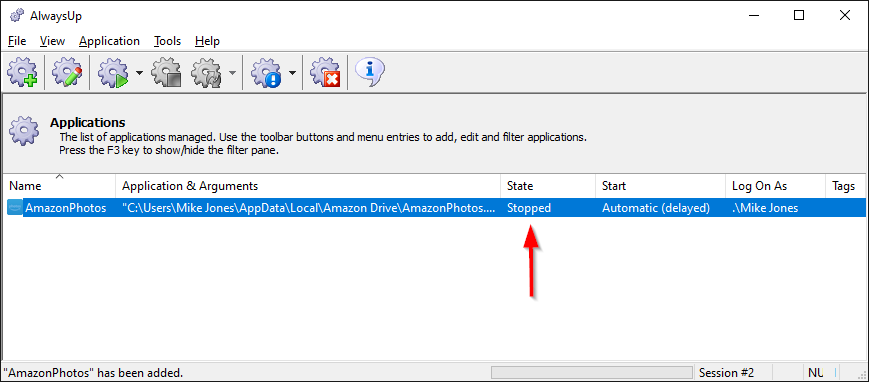Open the View menu
The image size is (869, 382).
pyautogui.click(x=53, y=41)
